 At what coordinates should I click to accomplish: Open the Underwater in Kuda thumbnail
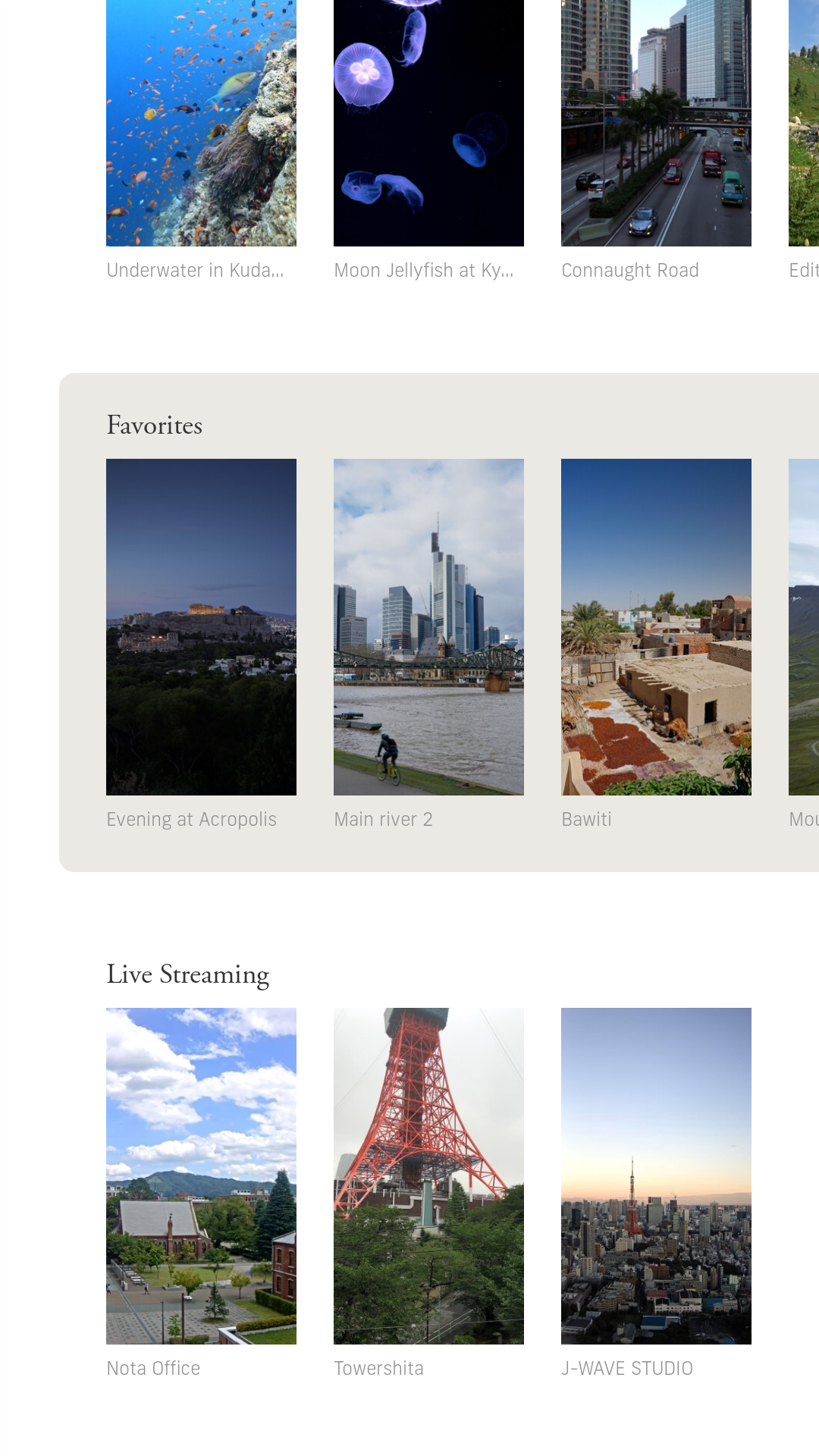pyautogui.click(x=201, y=123)
